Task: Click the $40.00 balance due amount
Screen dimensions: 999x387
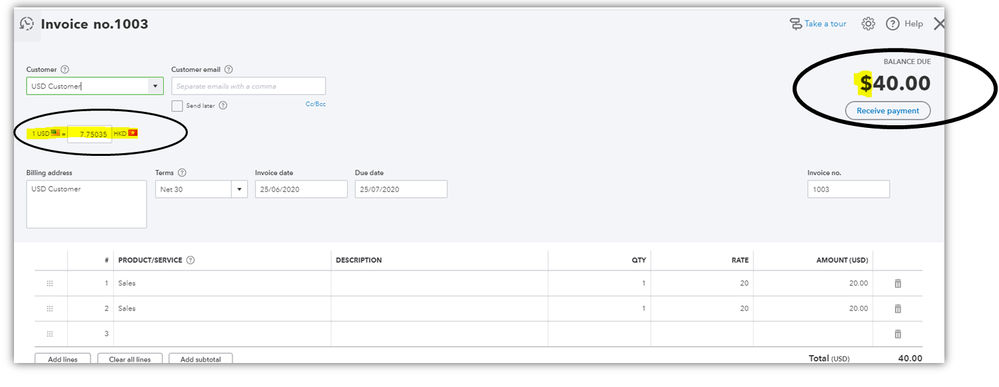Action: click(x=895, y=84)
